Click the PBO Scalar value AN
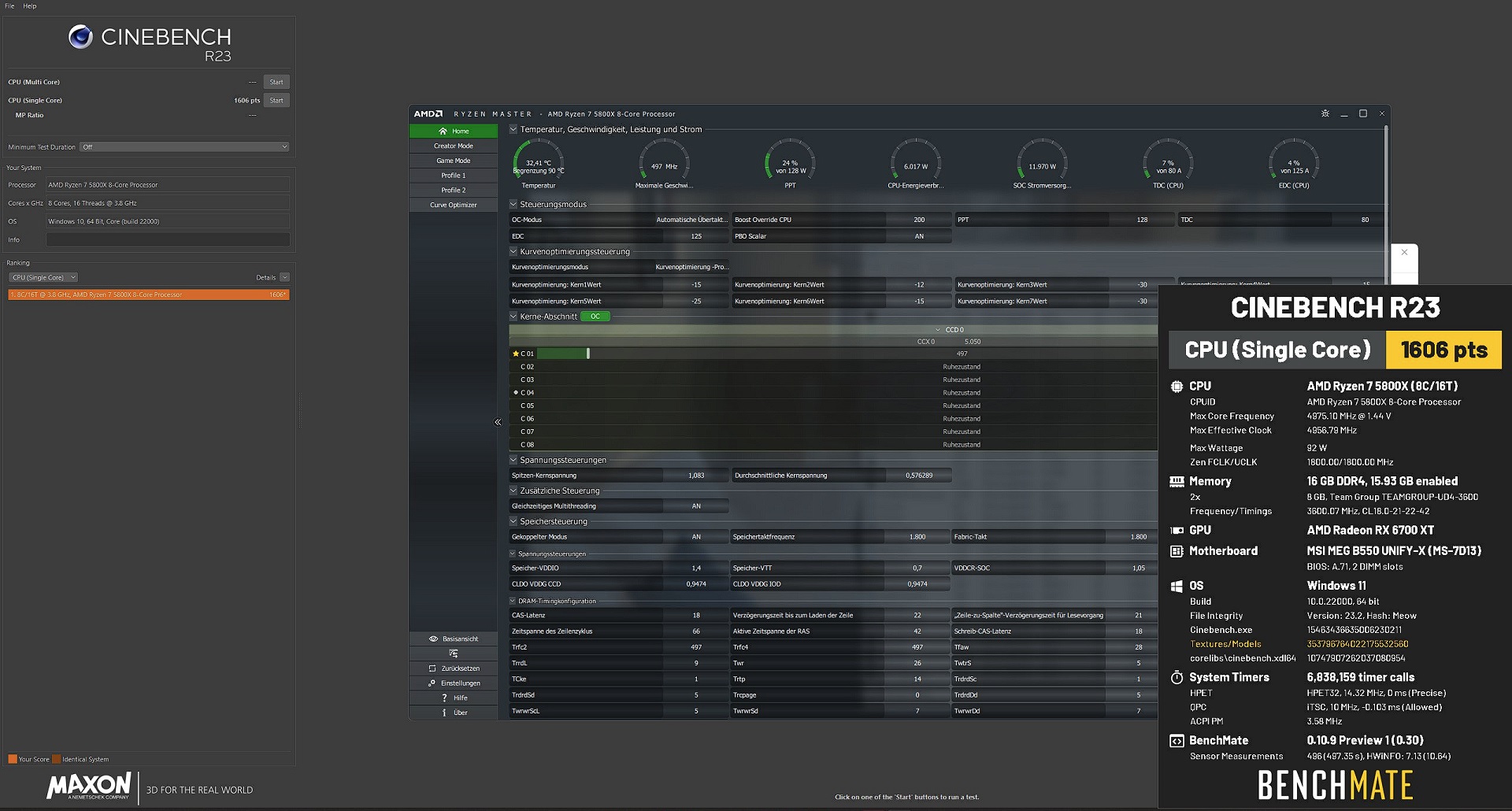1512x811 pixels. click(919, 236)
